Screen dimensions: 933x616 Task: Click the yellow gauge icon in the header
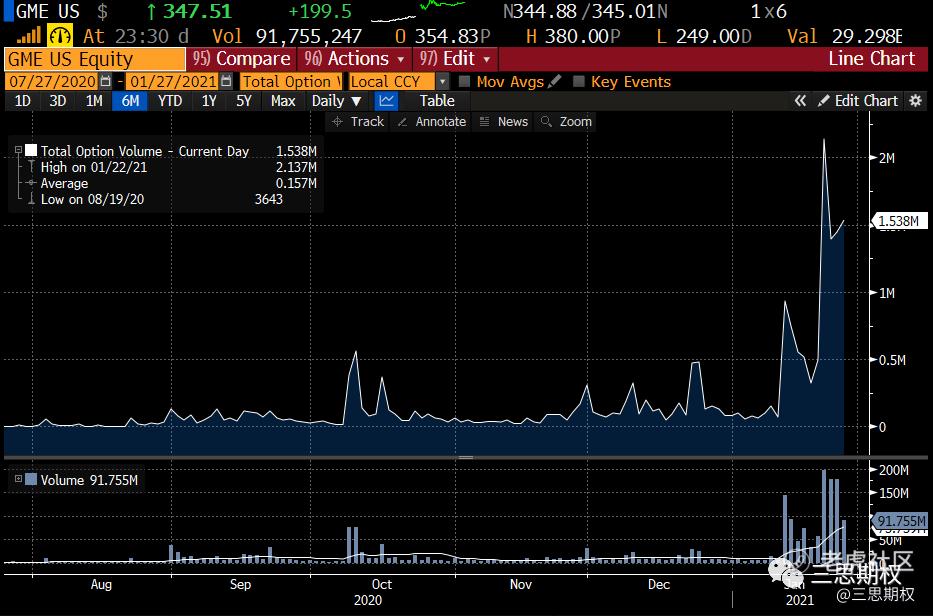coord(60,36)
